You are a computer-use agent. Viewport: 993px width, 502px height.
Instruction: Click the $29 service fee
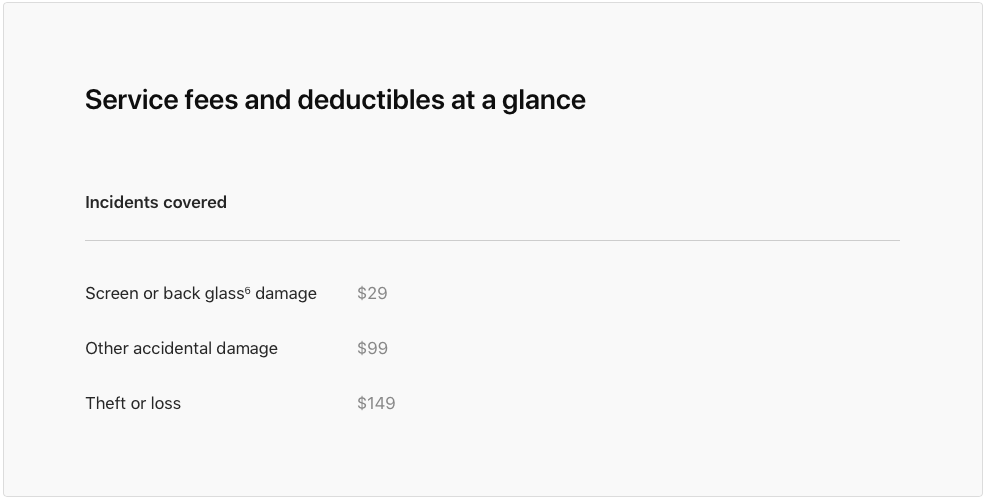[372, 293]
